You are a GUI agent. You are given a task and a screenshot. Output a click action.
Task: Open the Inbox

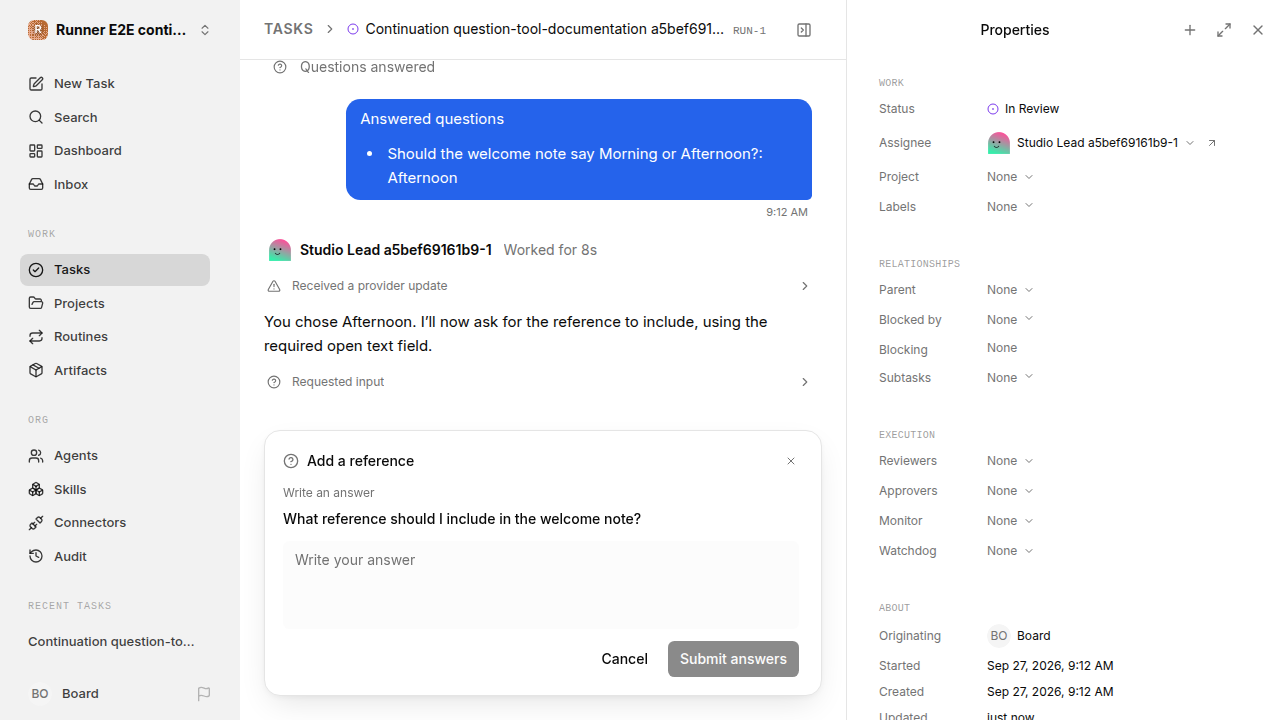115,185
